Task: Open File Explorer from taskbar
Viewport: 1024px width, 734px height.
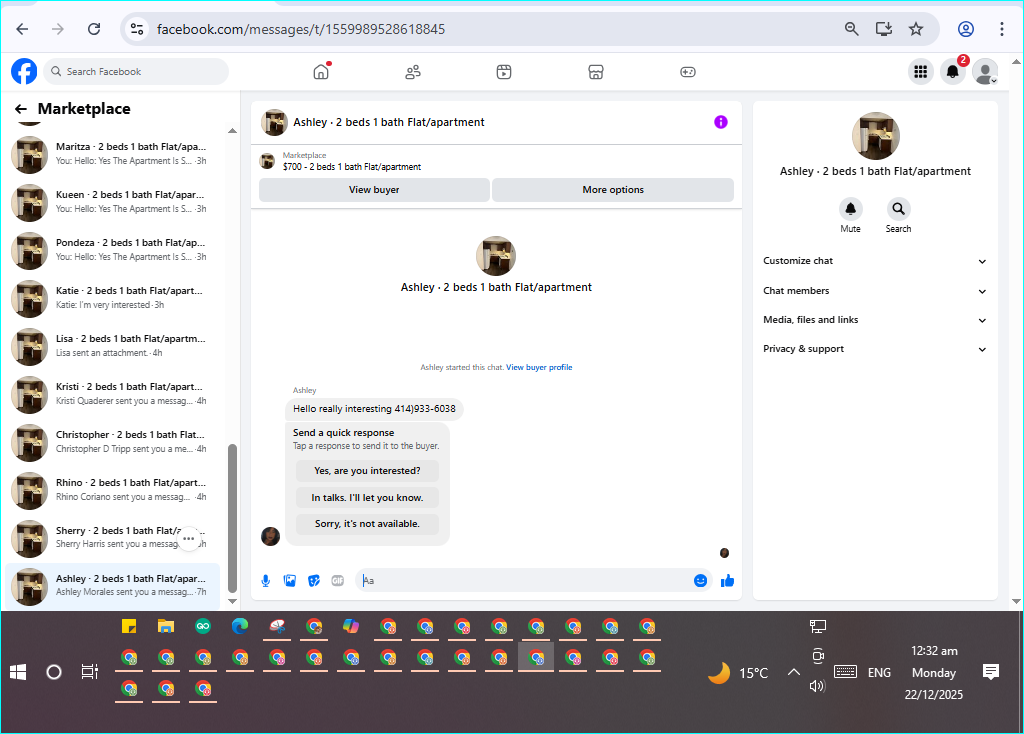Action: point(166,627)
